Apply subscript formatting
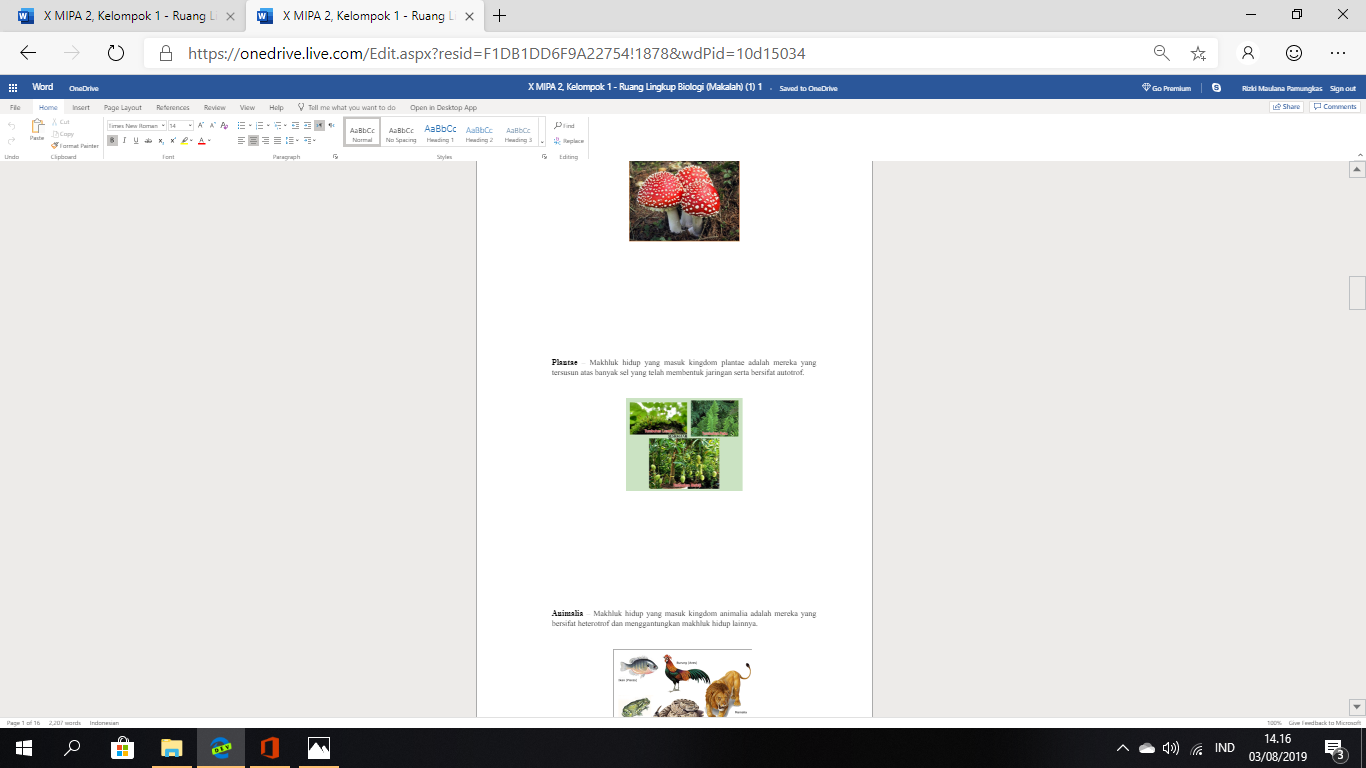The image size is (1366, 768). (161, 141)
